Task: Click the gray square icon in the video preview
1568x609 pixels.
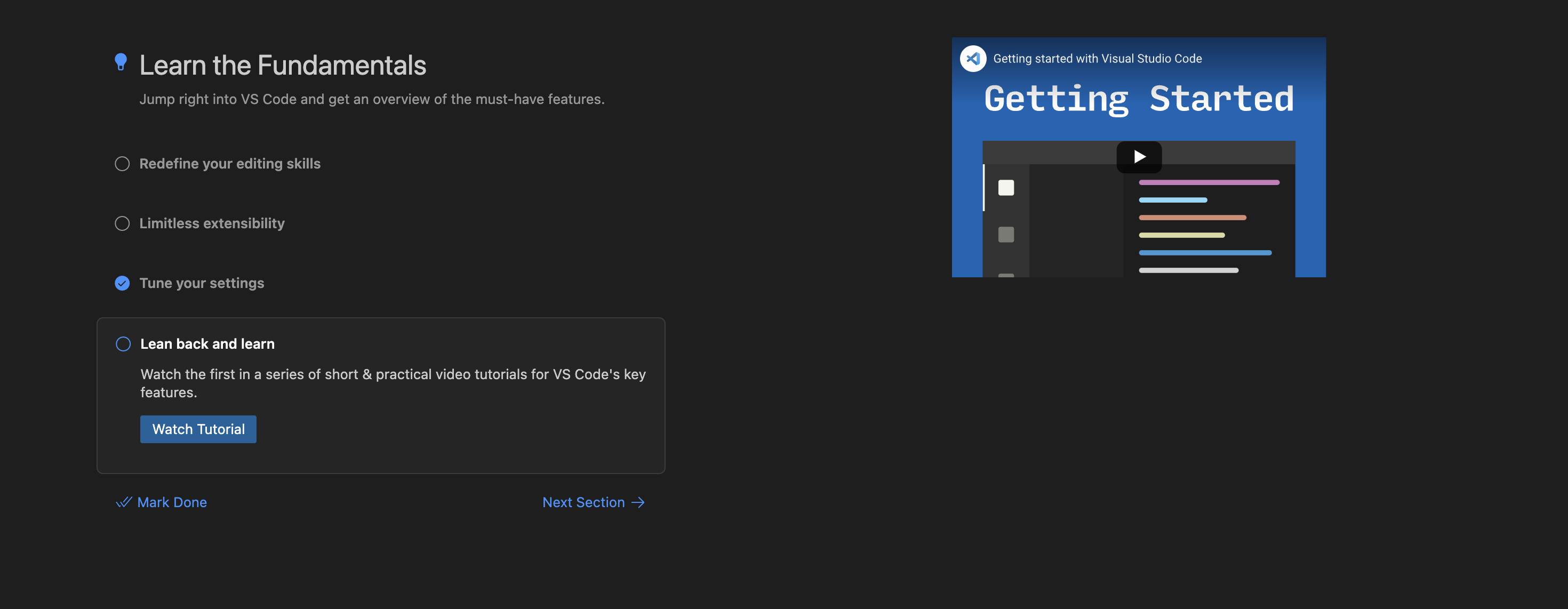Action: pyautogui.click(x=1005, y=234)
